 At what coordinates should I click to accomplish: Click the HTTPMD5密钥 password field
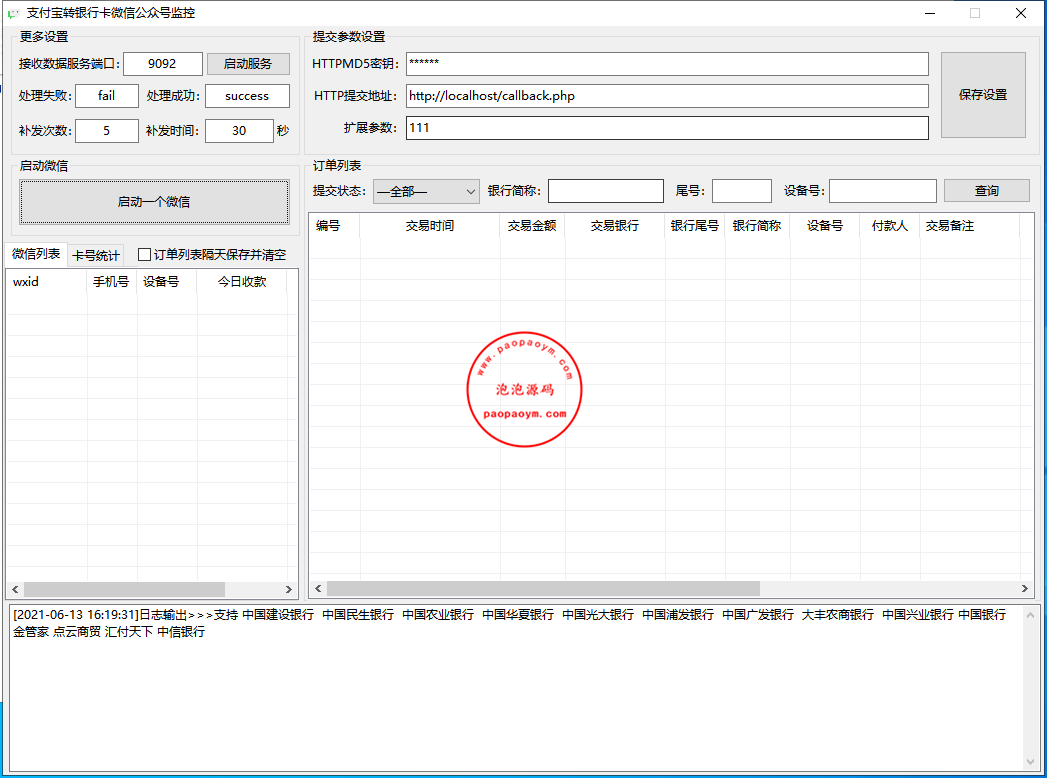coord(665,62)
